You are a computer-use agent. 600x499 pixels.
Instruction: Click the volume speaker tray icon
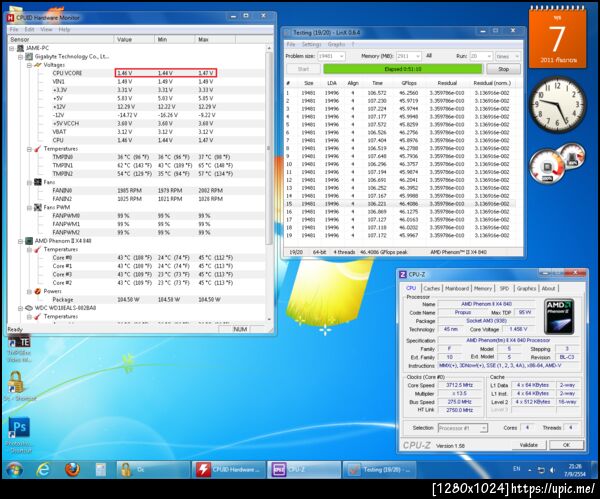(553, 470)
